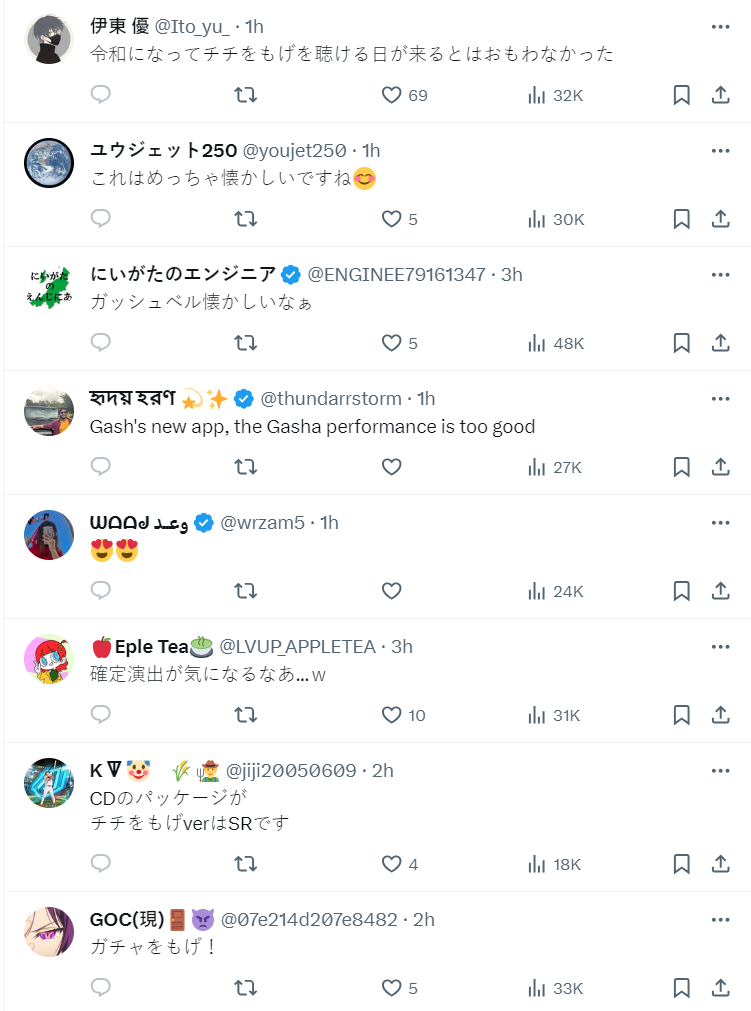
Task: Bookmark the wrzam5 emoji tweet
Action: click(x=681, y=591)
